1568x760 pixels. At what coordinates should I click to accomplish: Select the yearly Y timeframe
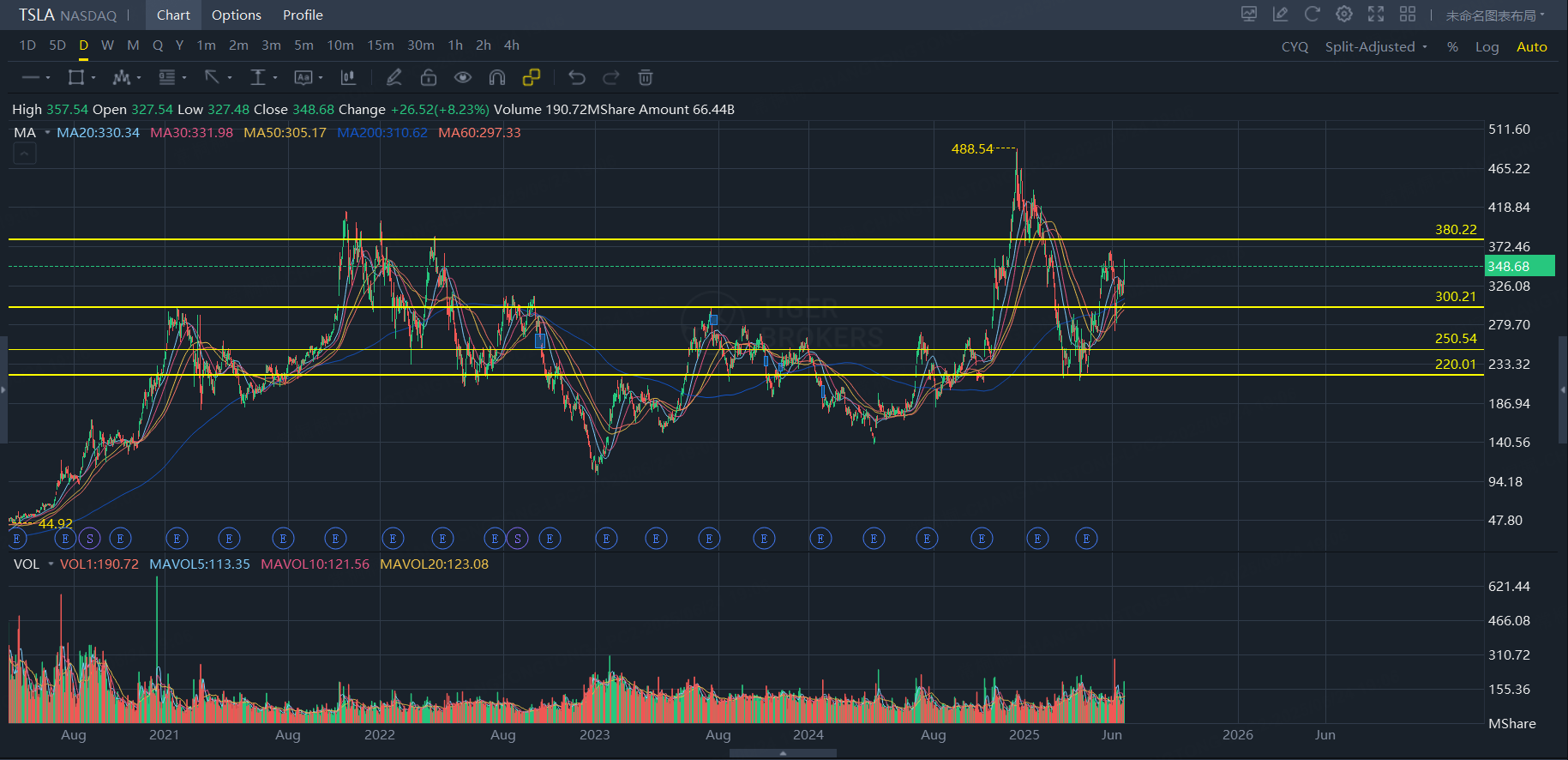coord(179,45)
